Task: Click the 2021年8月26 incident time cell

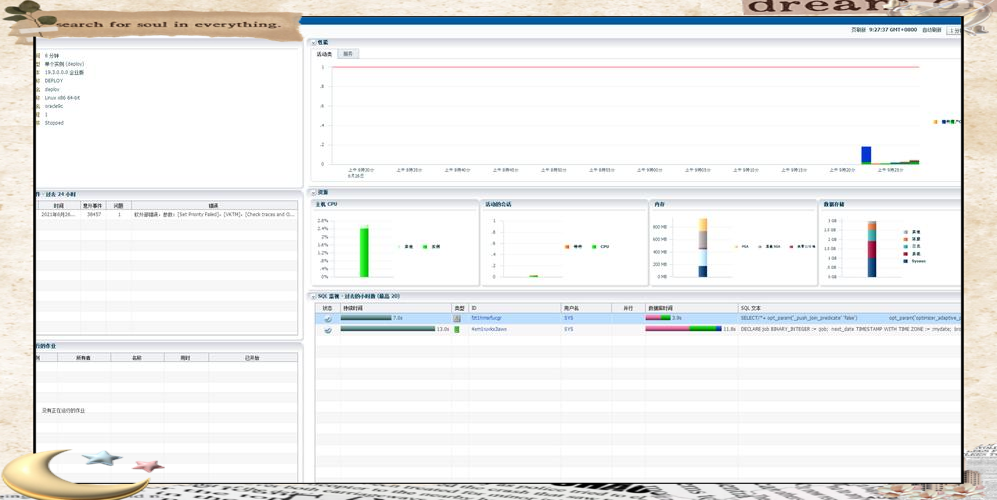Action: 58,215
